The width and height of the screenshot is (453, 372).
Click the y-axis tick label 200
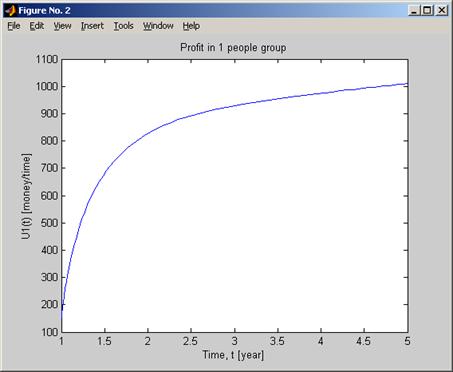(49, 305)
